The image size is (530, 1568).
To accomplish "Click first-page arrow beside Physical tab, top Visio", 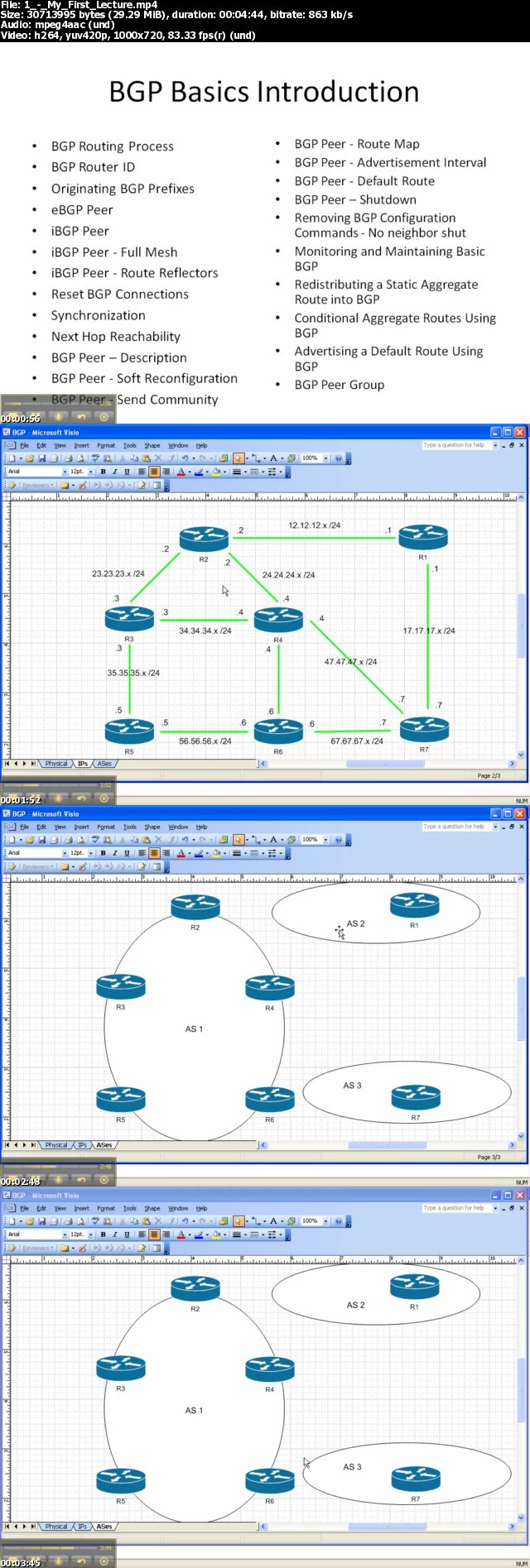I will [x=7, y=764].
